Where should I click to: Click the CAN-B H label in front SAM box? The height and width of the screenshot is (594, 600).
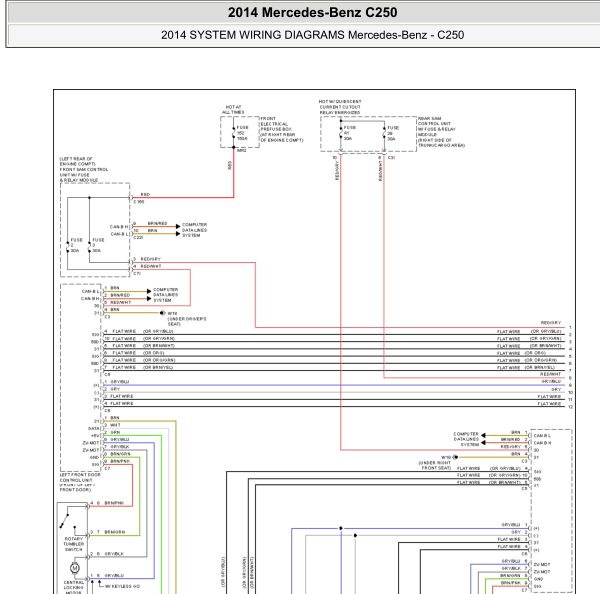119,227
